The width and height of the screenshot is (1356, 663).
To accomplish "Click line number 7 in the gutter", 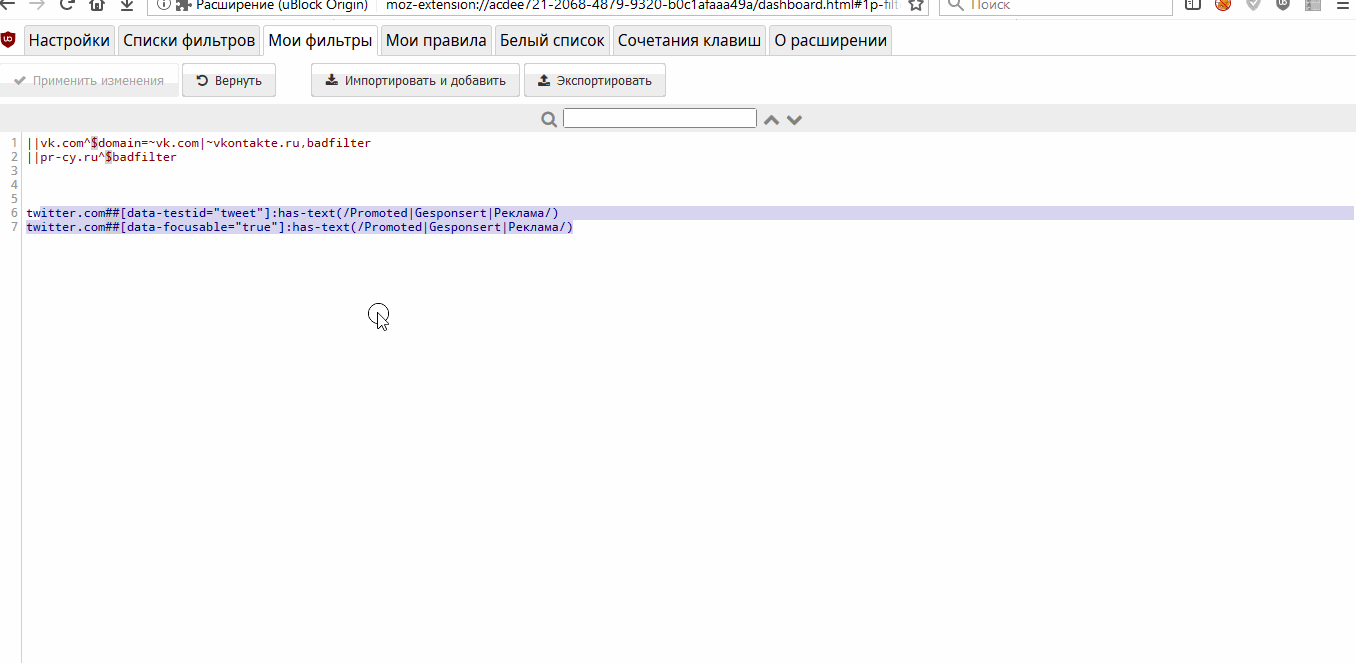I will [x=14, y=227].
